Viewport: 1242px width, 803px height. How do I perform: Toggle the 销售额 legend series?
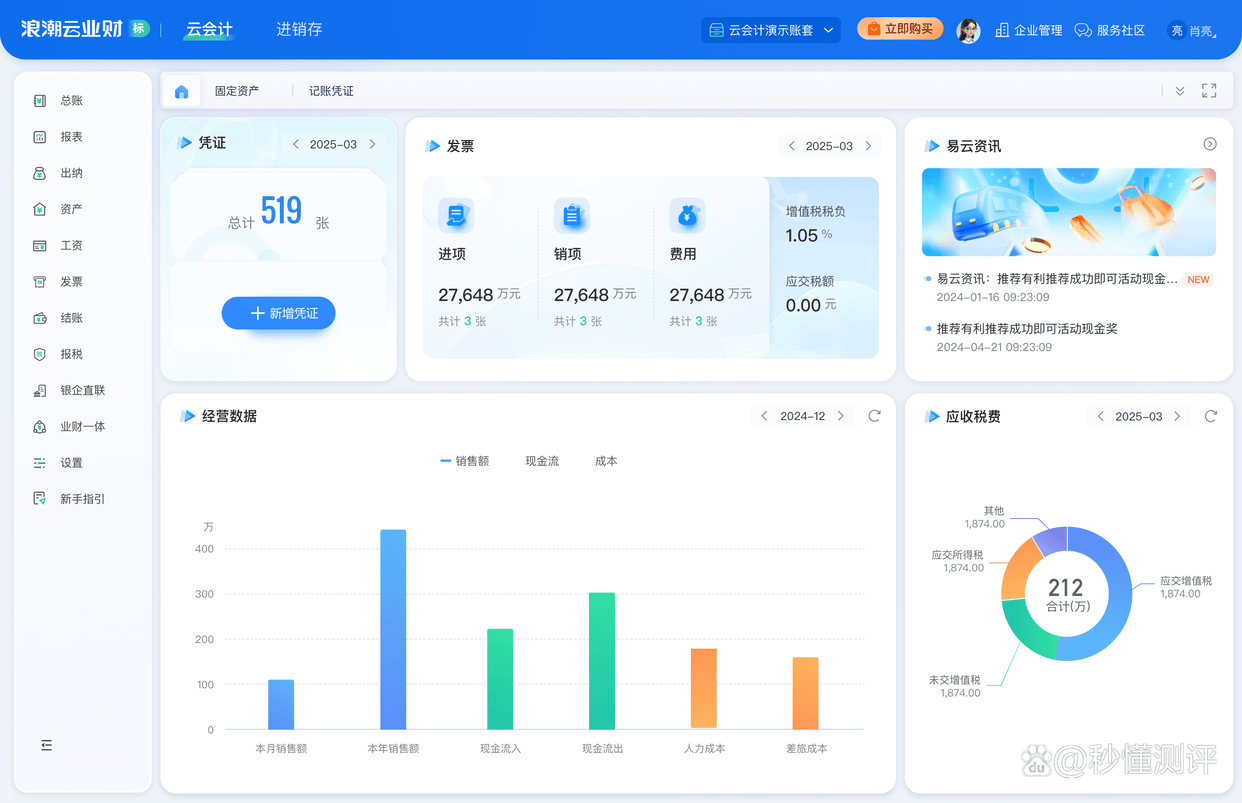point(465,461)
